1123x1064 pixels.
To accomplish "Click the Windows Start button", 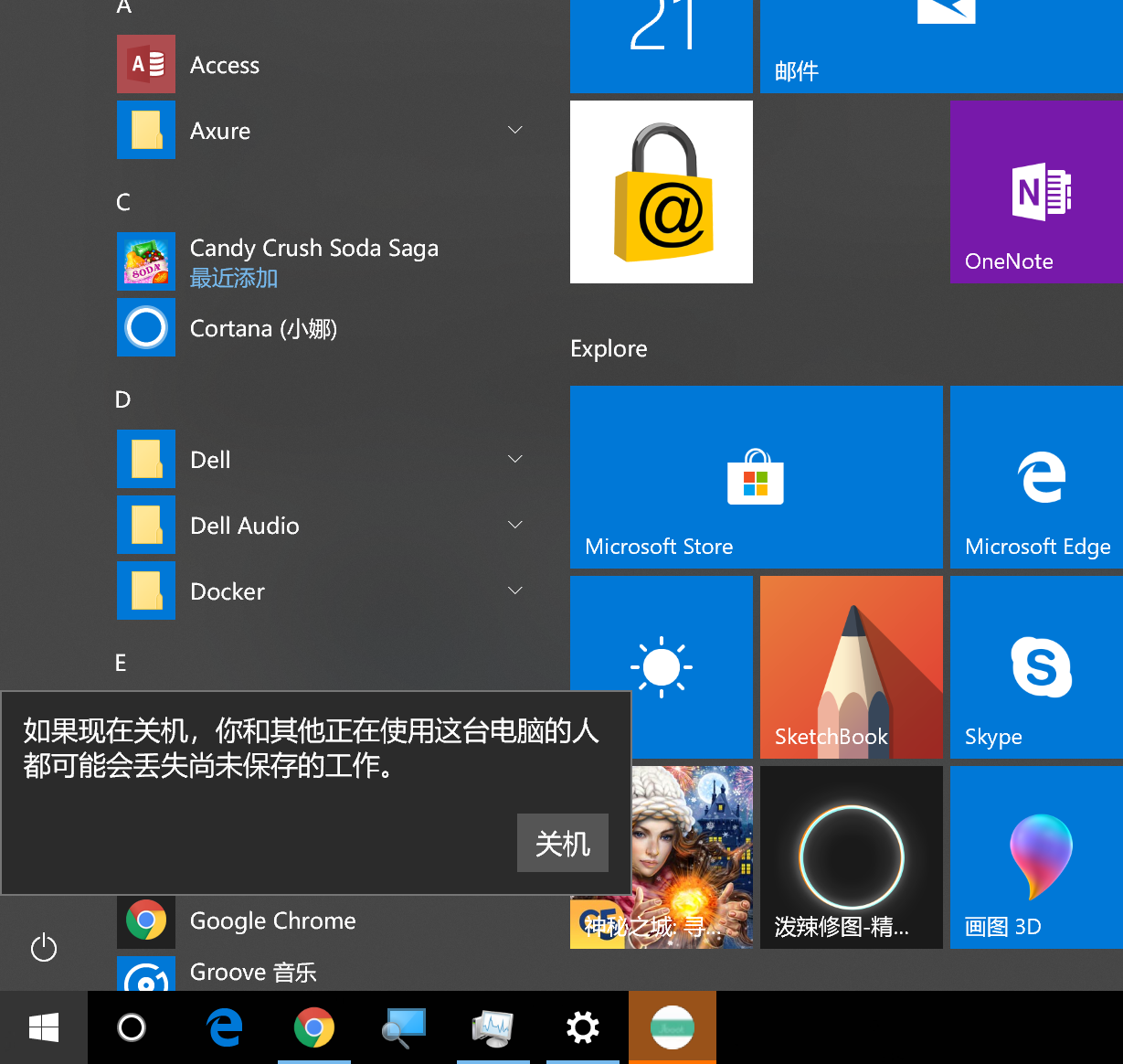I will click(x=44, y=1027).
